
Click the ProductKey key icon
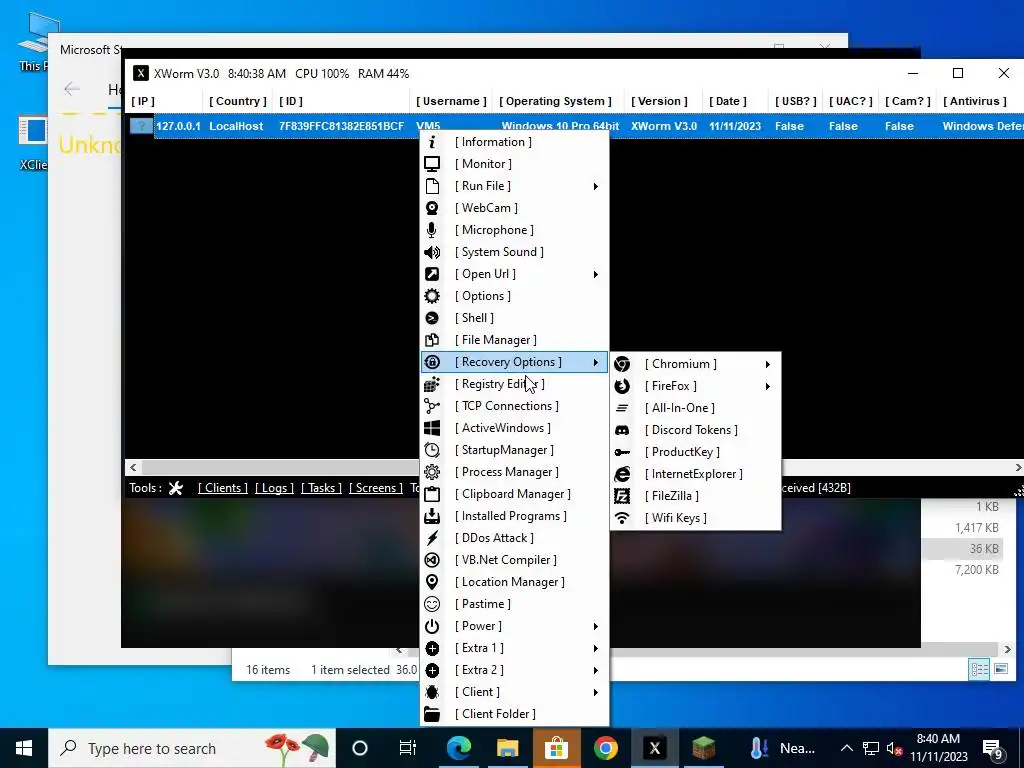[x=622, y=452]
